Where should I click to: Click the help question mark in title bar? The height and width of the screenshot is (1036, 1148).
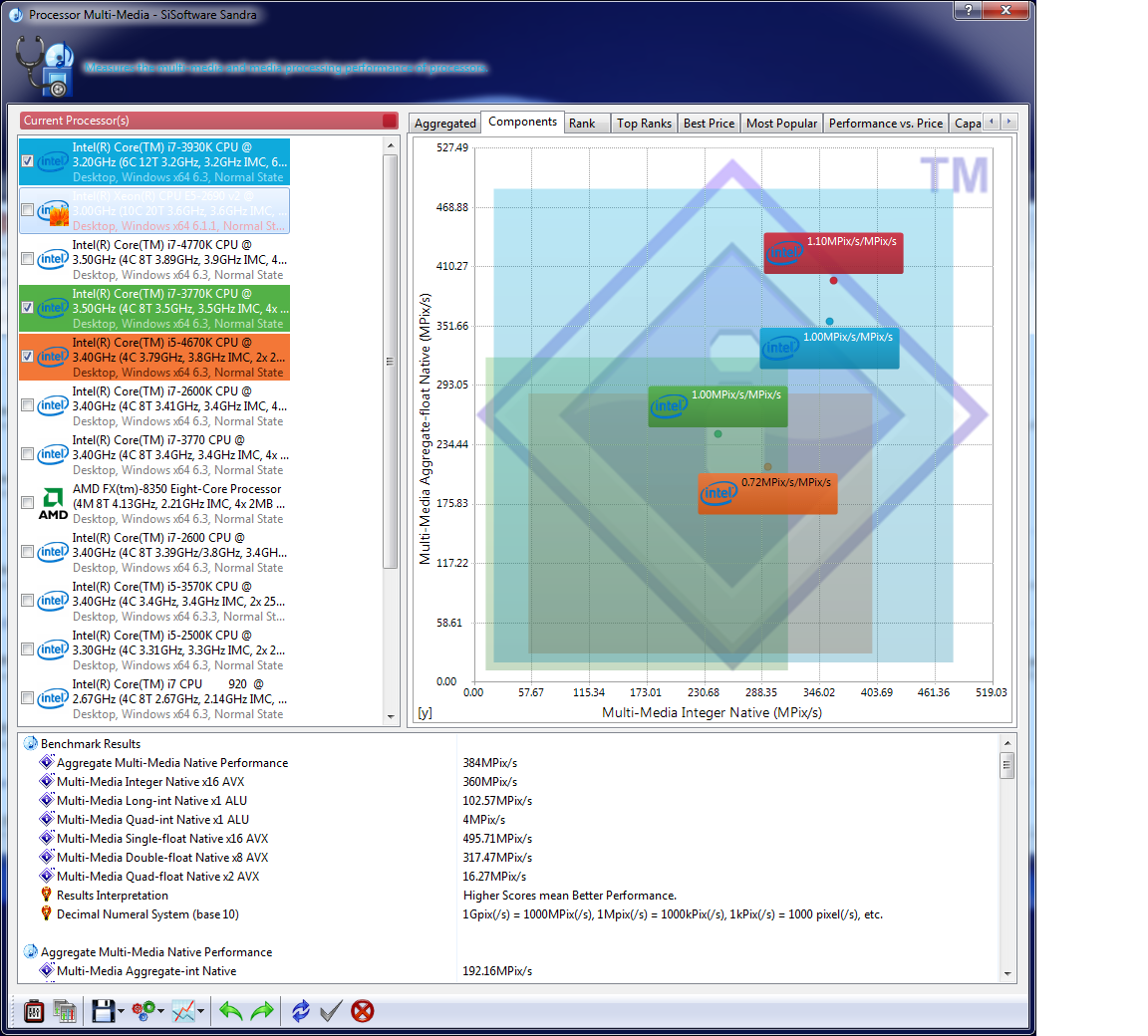[969, 10]
